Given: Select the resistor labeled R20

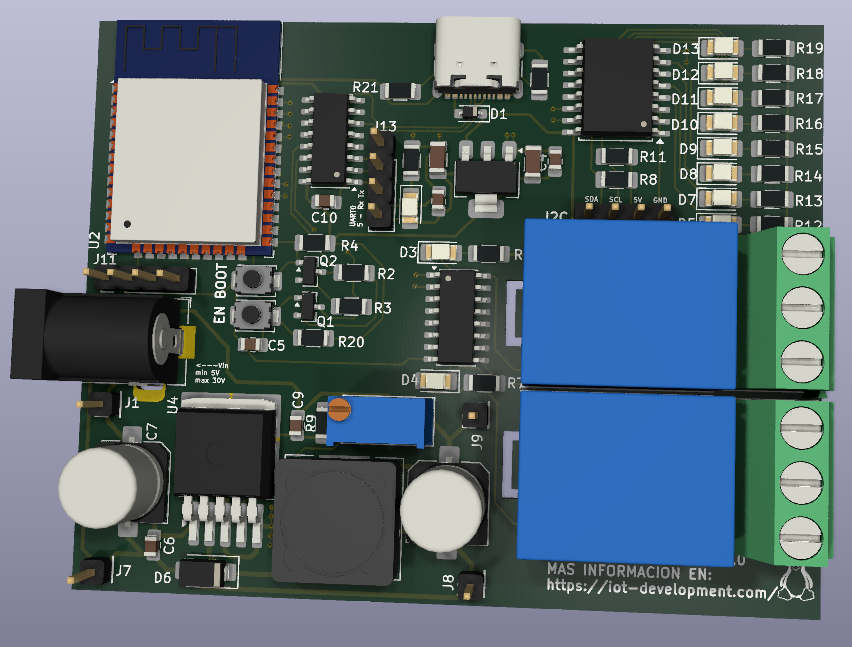Looking at the screenshot, I should 314,338.
